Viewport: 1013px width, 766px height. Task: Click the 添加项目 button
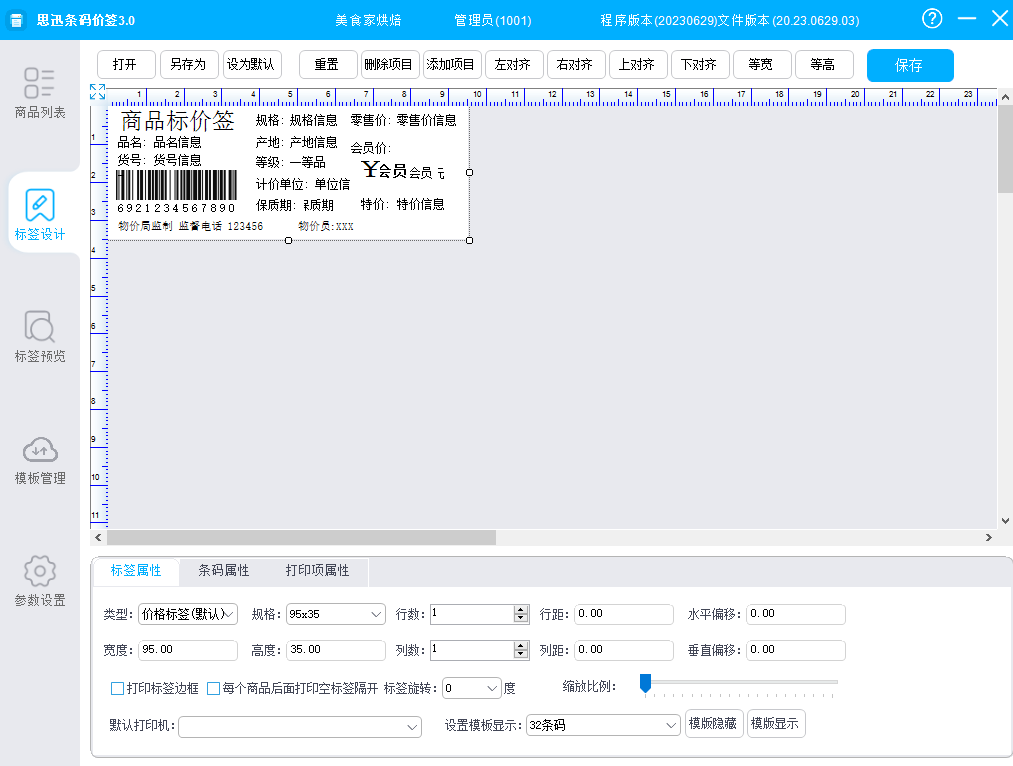click(452, 65)
